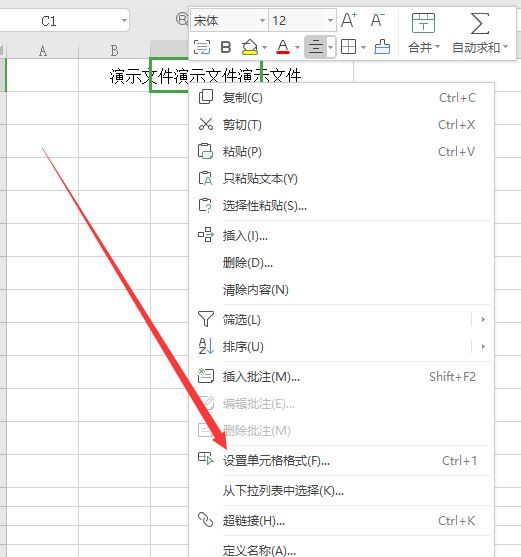Choose 粘贴(P) from context menu

point(341,152)
